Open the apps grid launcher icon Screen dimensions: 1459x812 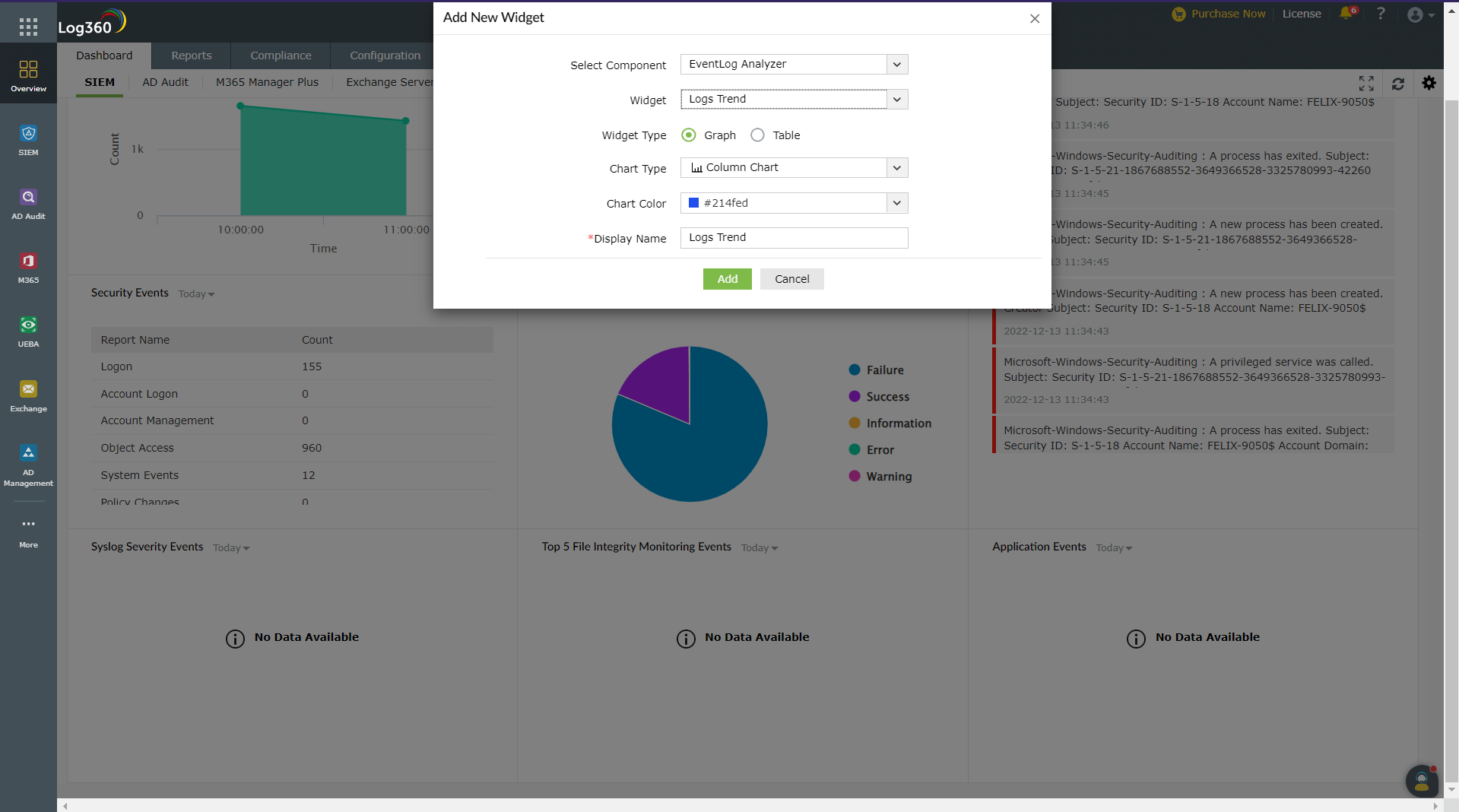[28, 27]
